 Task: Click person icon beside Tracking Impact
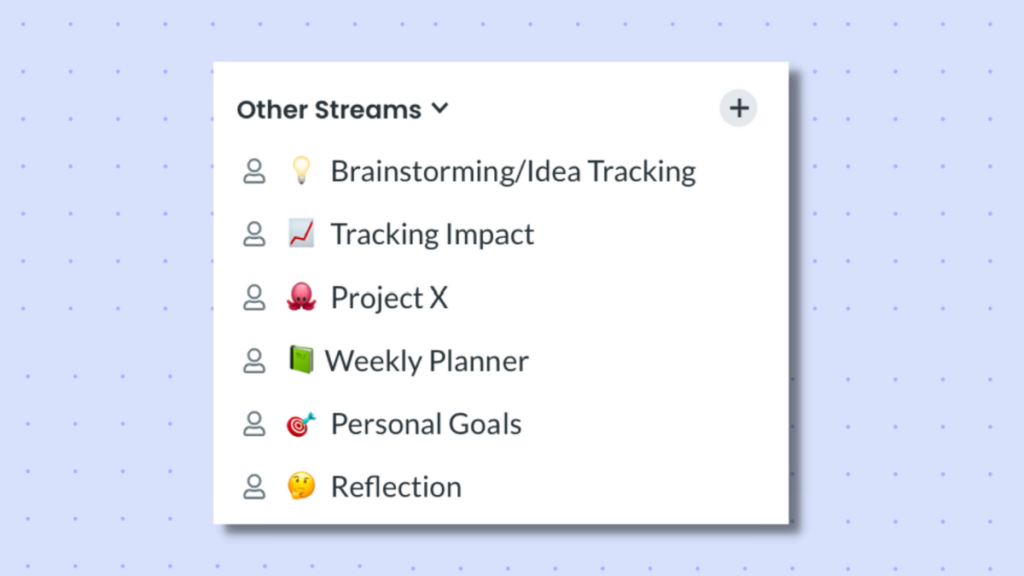point(254,234)
